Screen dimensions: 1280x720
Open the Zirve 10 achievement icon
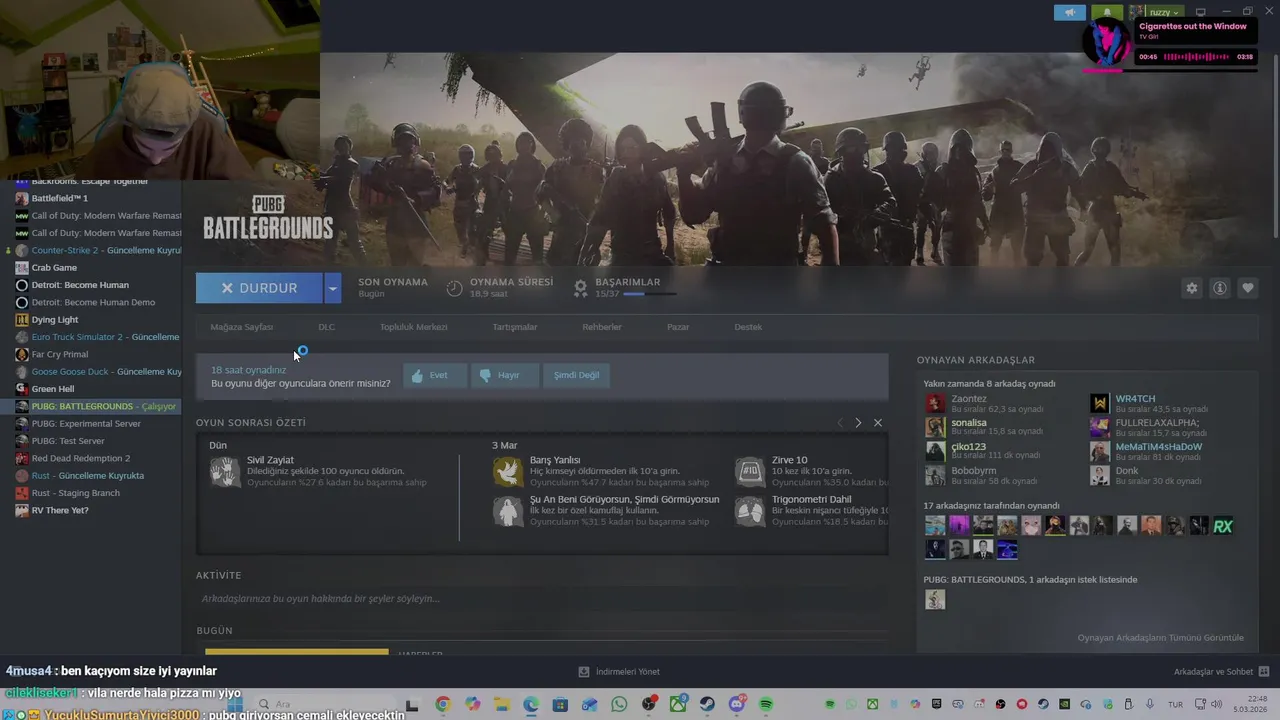point(750,472)
